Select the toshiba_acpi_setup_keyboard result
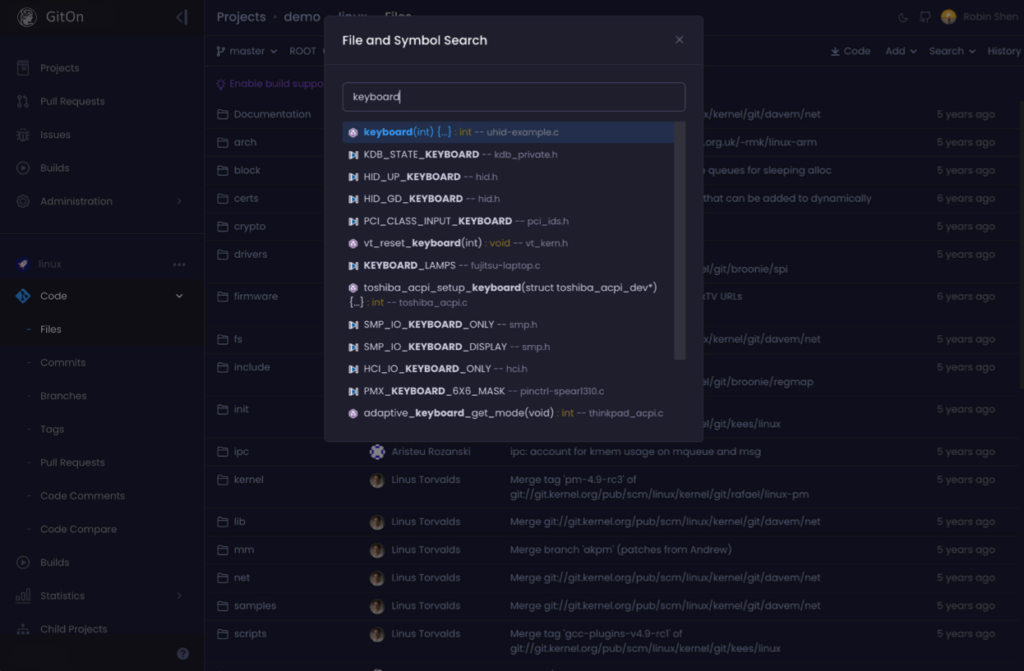 [x=508, y=295]
